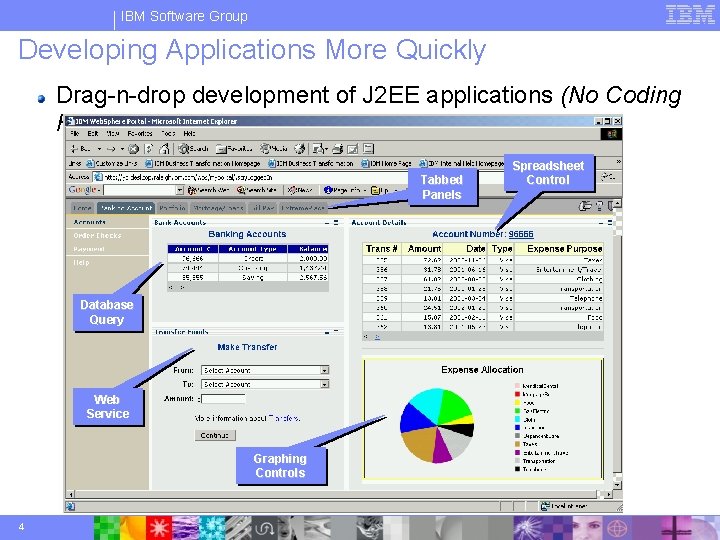Click the Search toolbar button
Viewport: 720px width, 540px height.
point(193,149)
